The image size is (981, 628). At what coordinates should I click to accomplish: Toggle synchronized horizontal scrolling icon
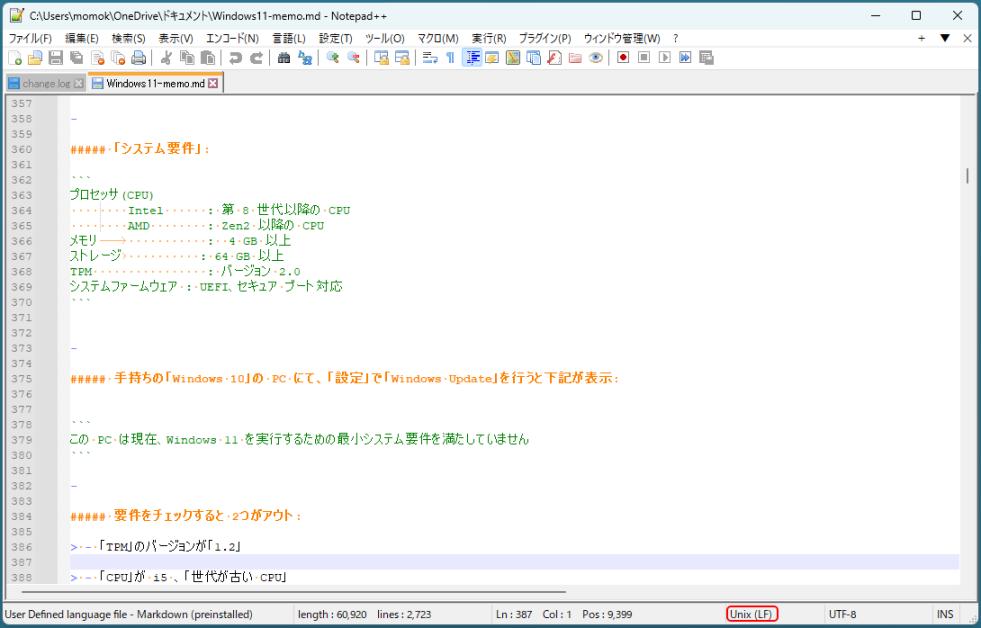pos(402,58)
